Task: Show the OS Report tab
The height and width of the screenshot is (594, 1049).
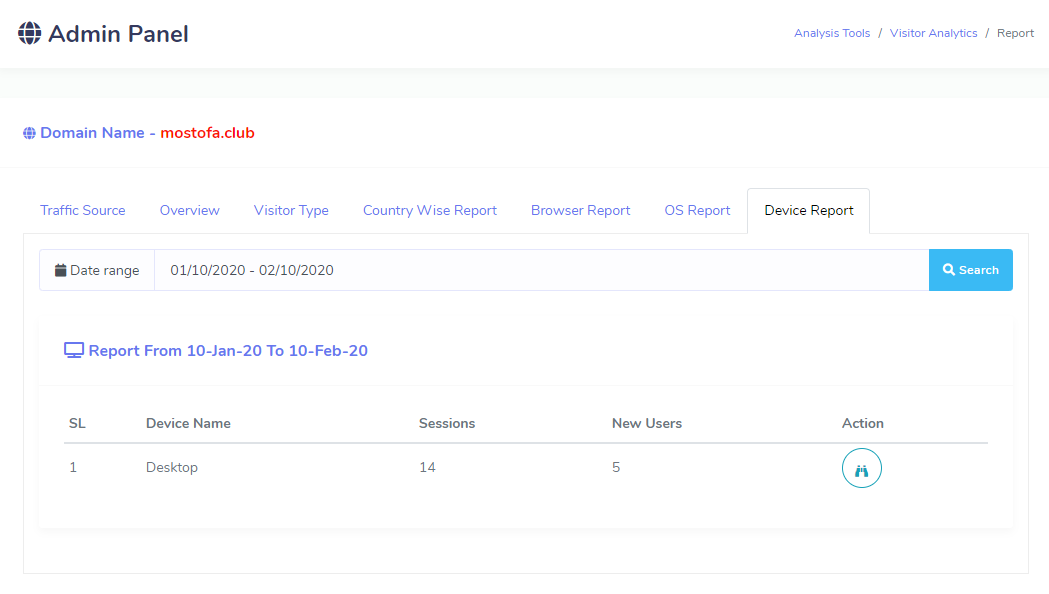Action: 697,211
